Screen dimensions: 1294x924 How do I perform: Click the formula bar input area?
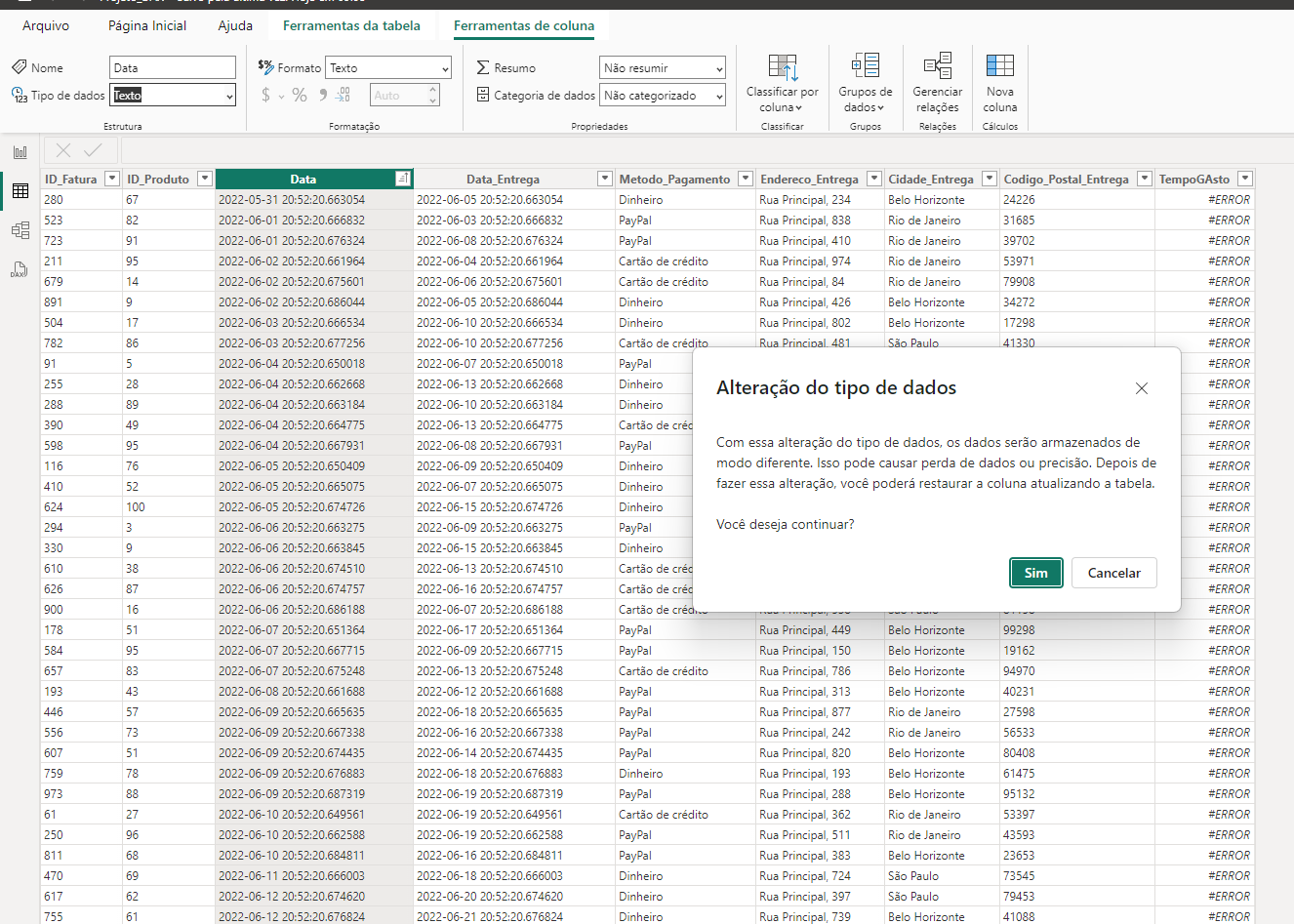pos(707,150)
